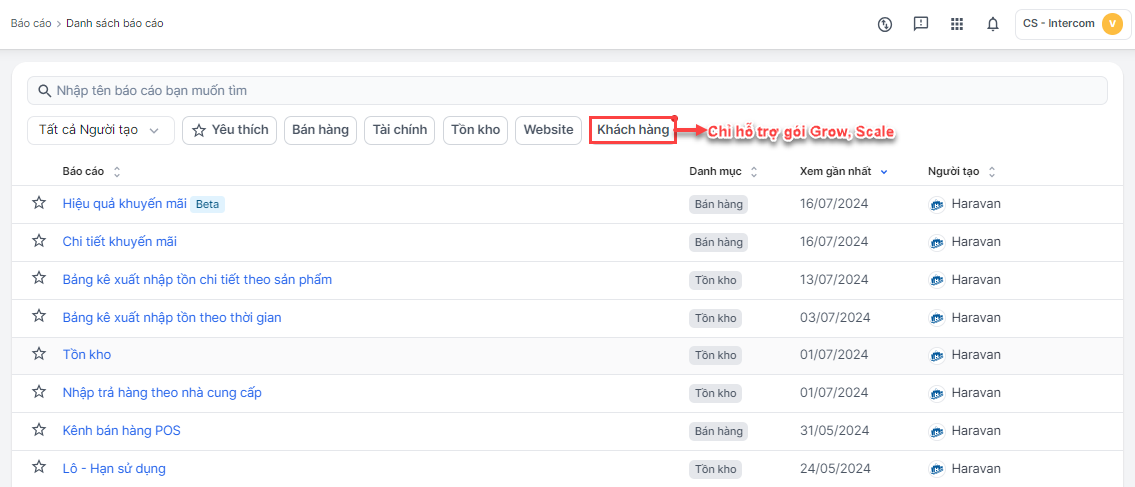Open Lô - Hạn sử dụng report
Viewport: 1135px width, 487px height.
114,468
